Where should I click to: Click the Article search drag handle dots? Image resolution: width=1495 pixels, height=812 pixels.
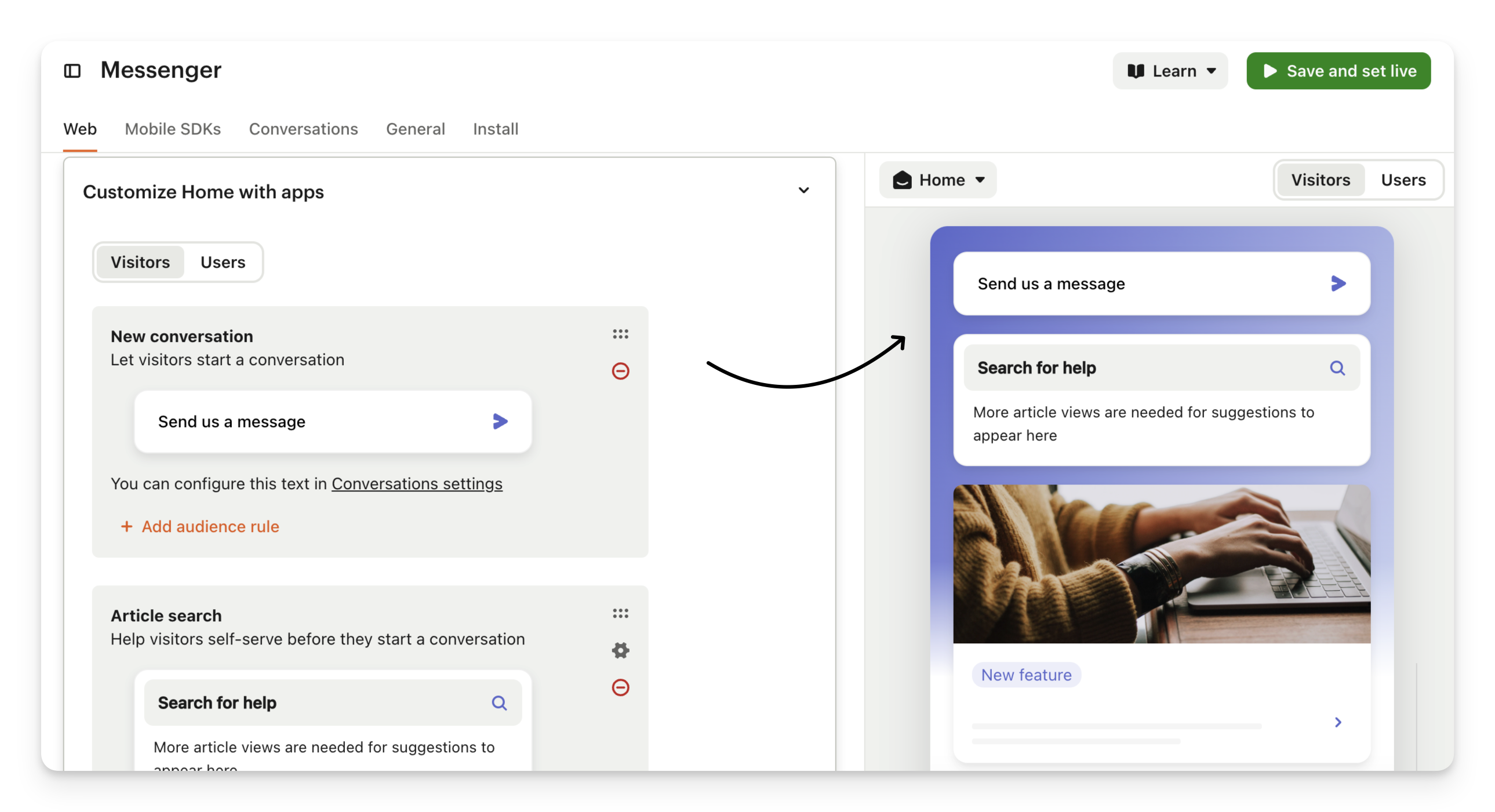(x=620, y=614)
